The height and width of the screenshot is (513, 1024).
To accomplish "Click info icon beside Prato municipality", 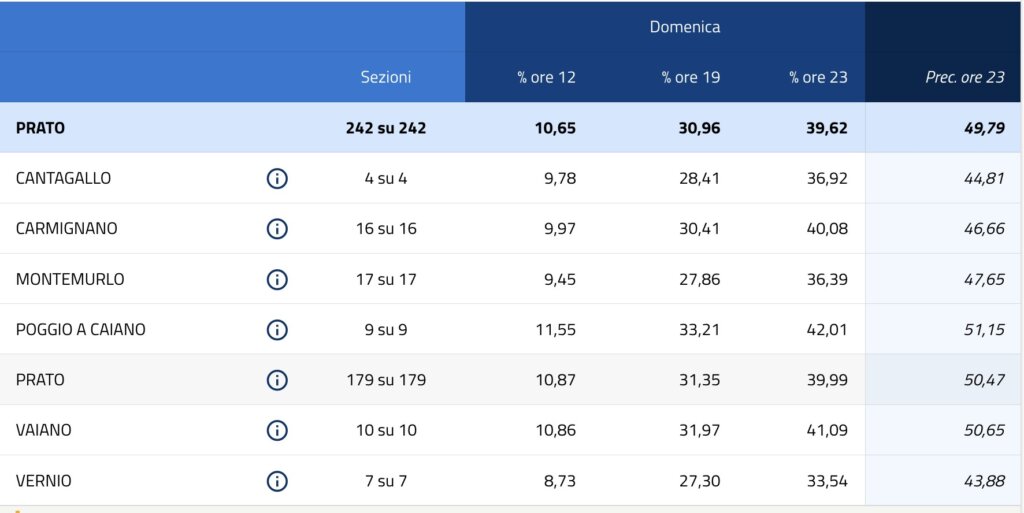I will [277, 380].
